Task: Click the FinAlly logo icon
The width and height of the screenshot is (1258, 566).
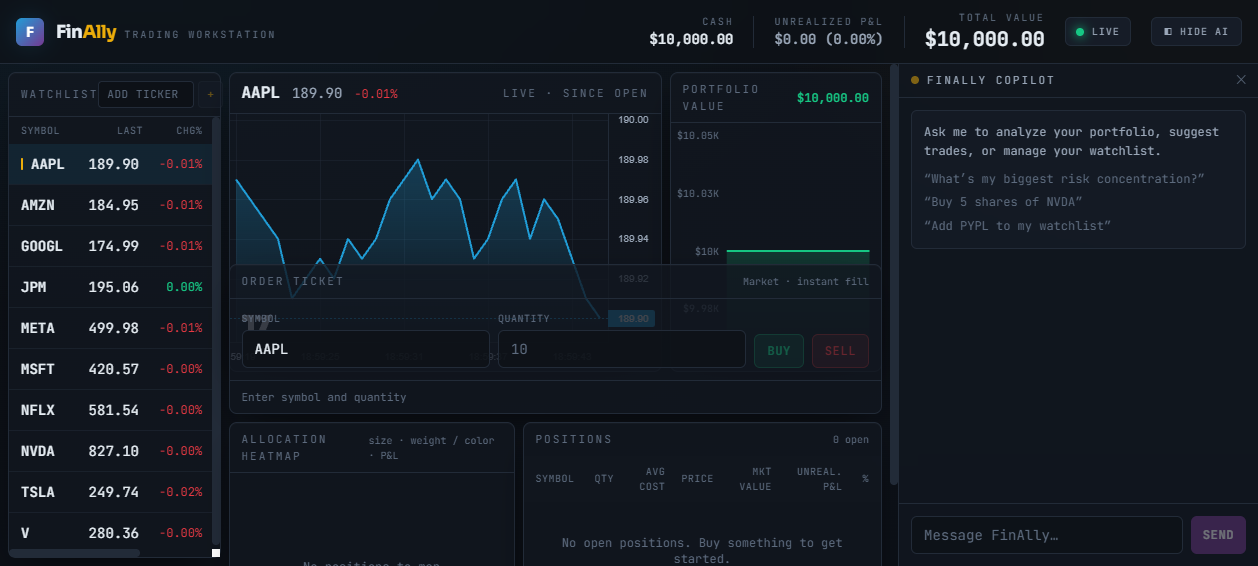Action: coord(30,32)
